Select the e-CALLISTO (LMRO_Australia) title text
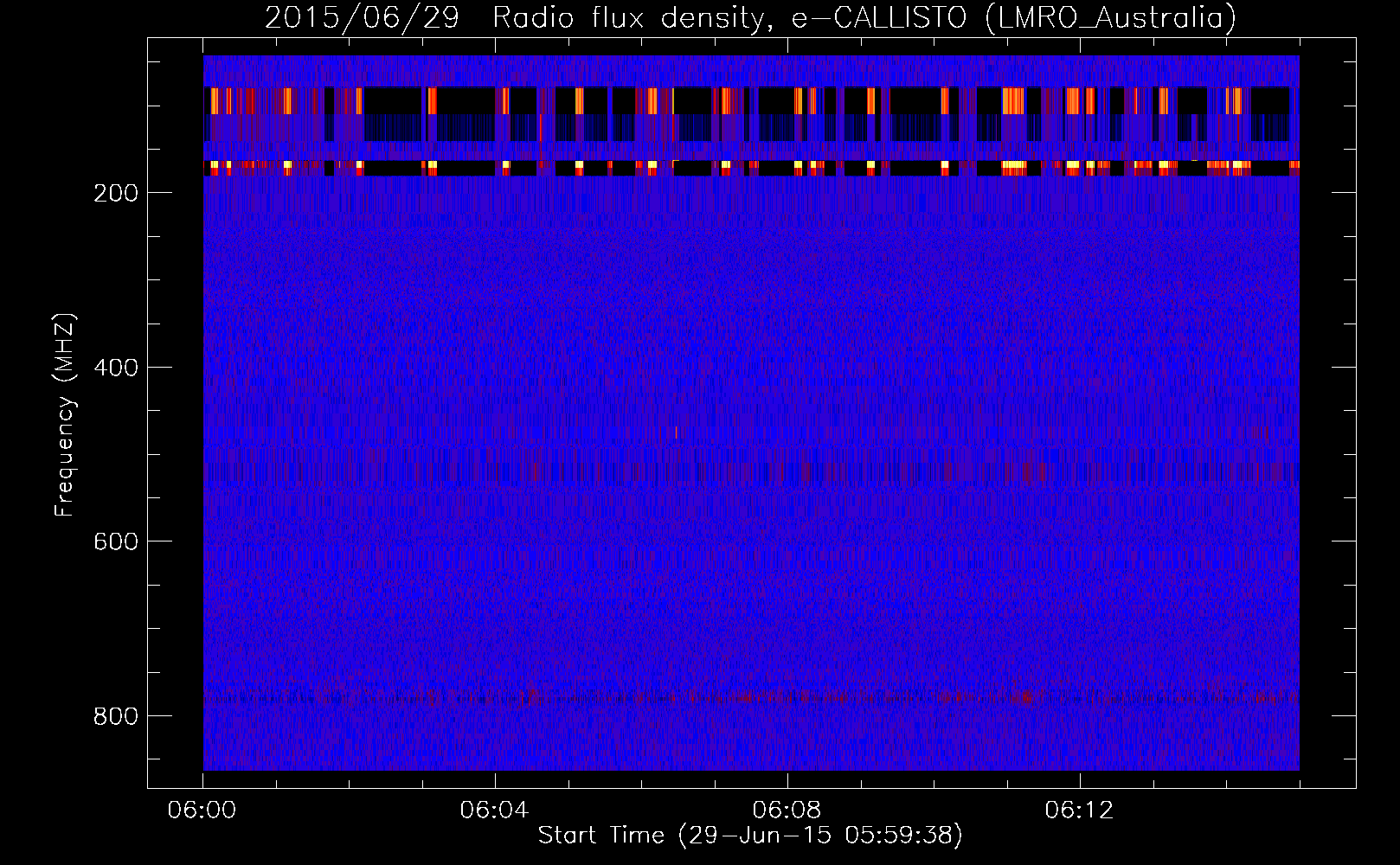This screenshot has height=865, width=1400. [x=1013, y=18]
